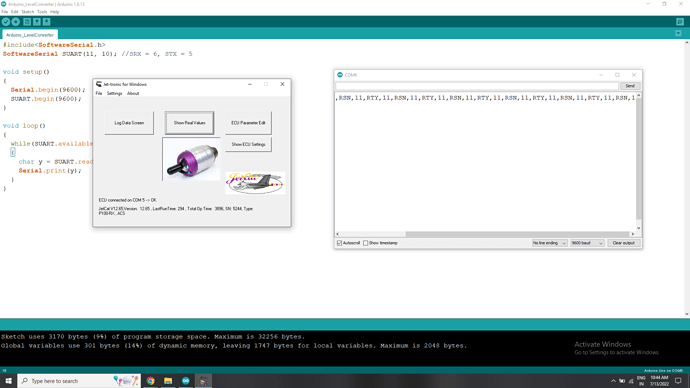Screen dimensions: 690x388
Task: Click the #include SoftwareSerial.h line
Action: pos(54,45)
